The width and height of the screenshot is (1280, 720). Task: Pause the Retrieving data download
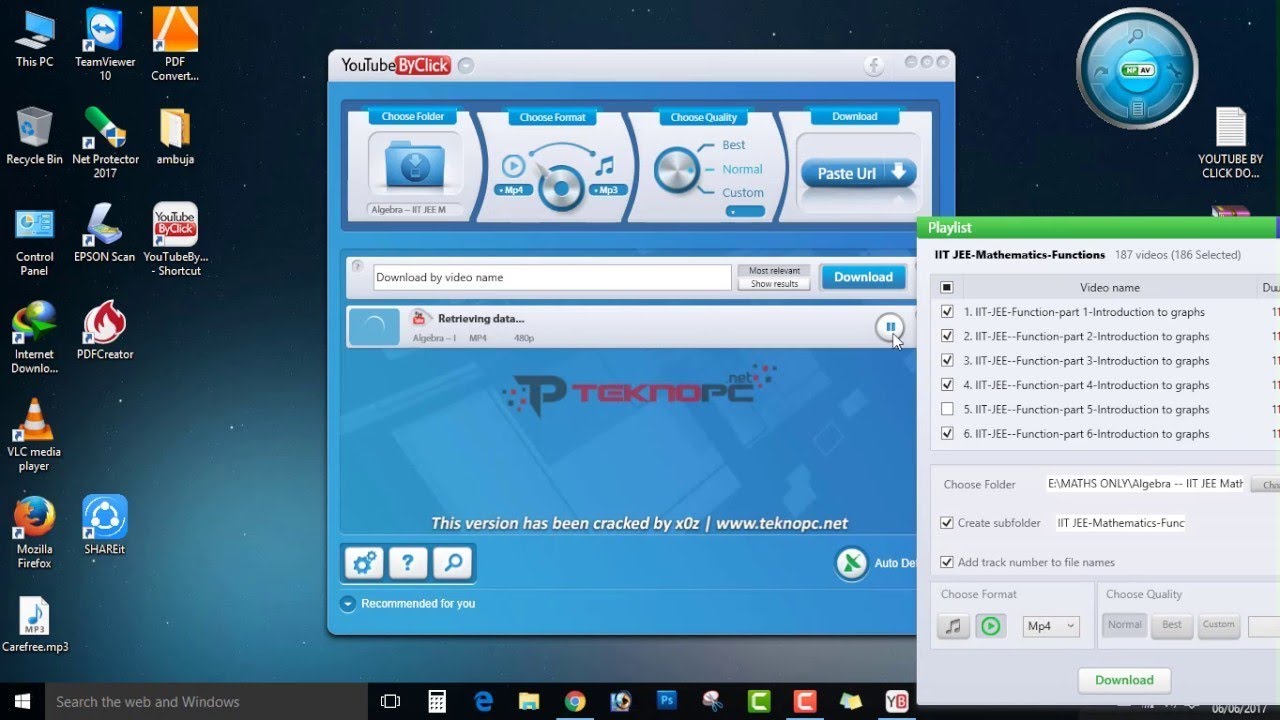[x=889, y=327]
